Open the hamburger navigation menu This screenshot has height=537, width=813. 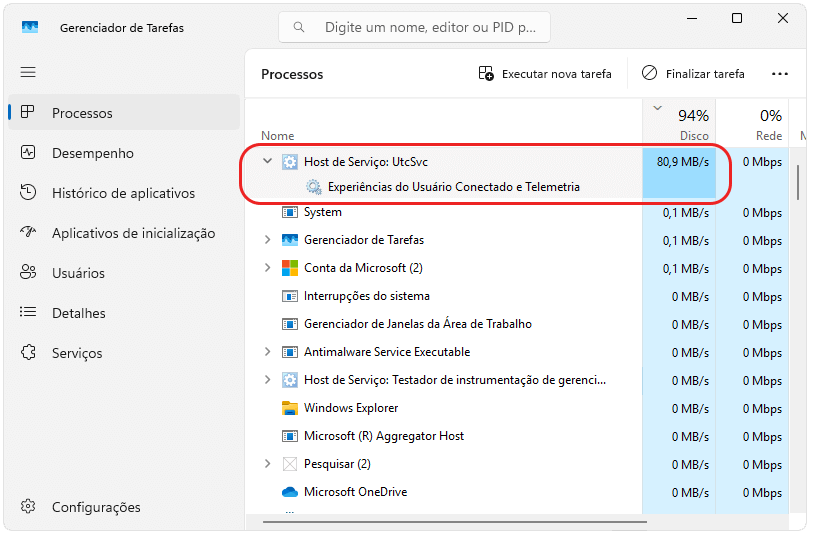28,72
